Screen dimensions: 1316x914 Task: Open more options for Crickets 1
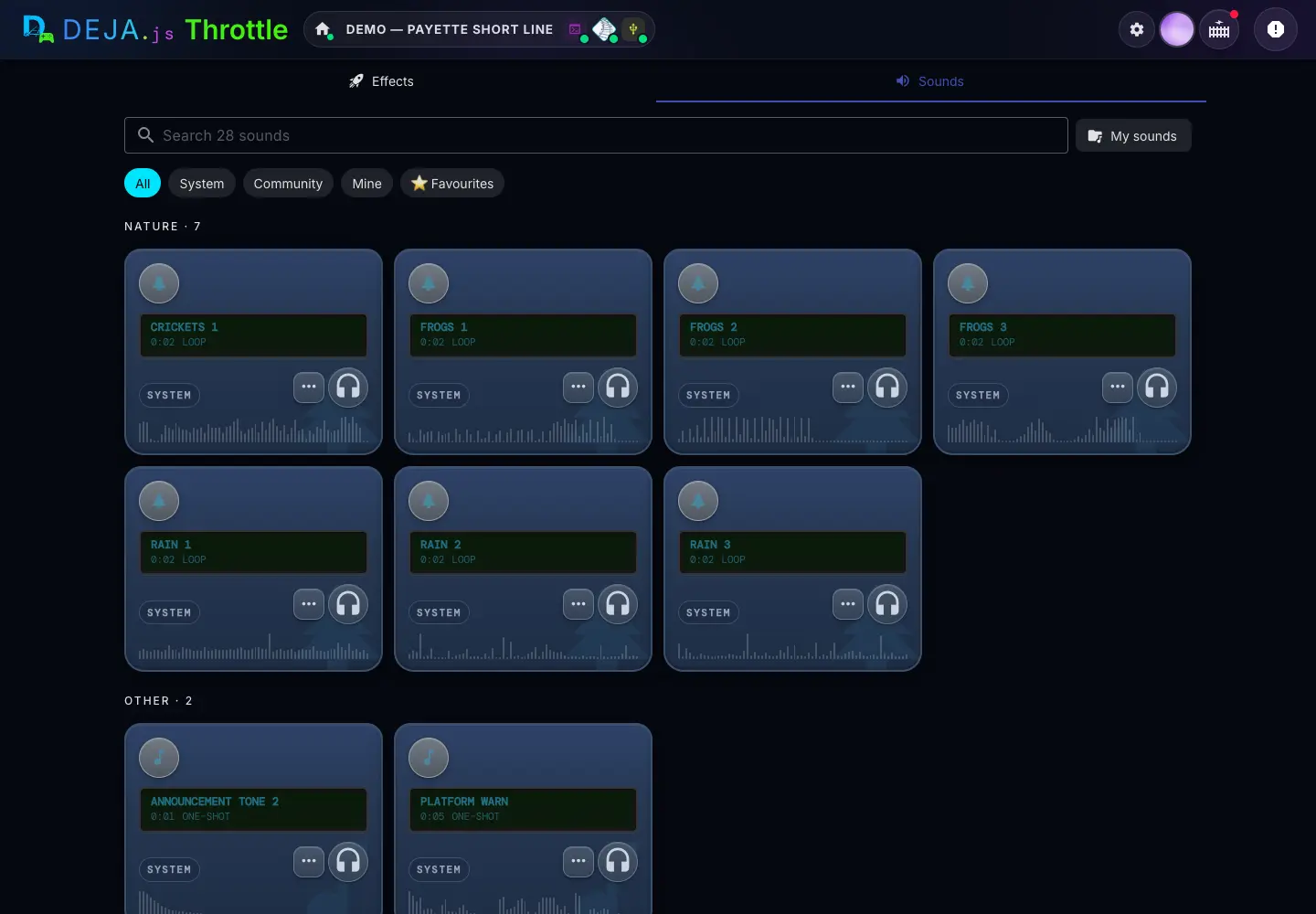tap(309, 387)
